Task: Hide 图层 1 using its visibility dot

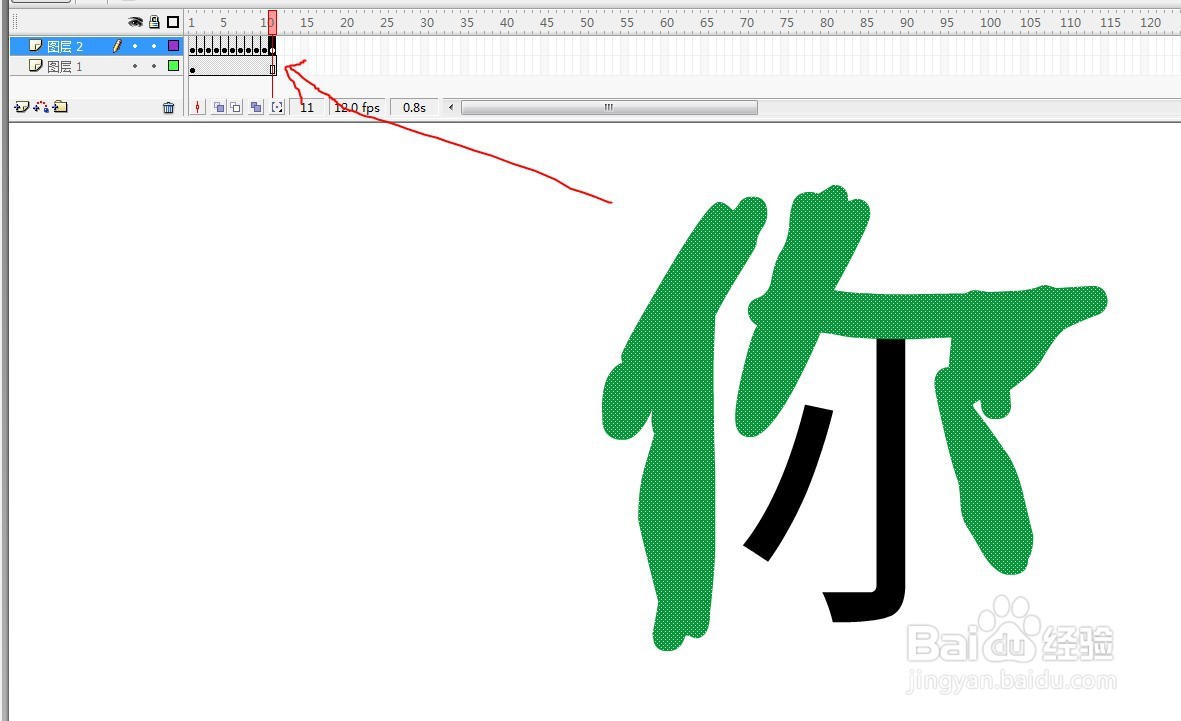Action: [135, 66]
